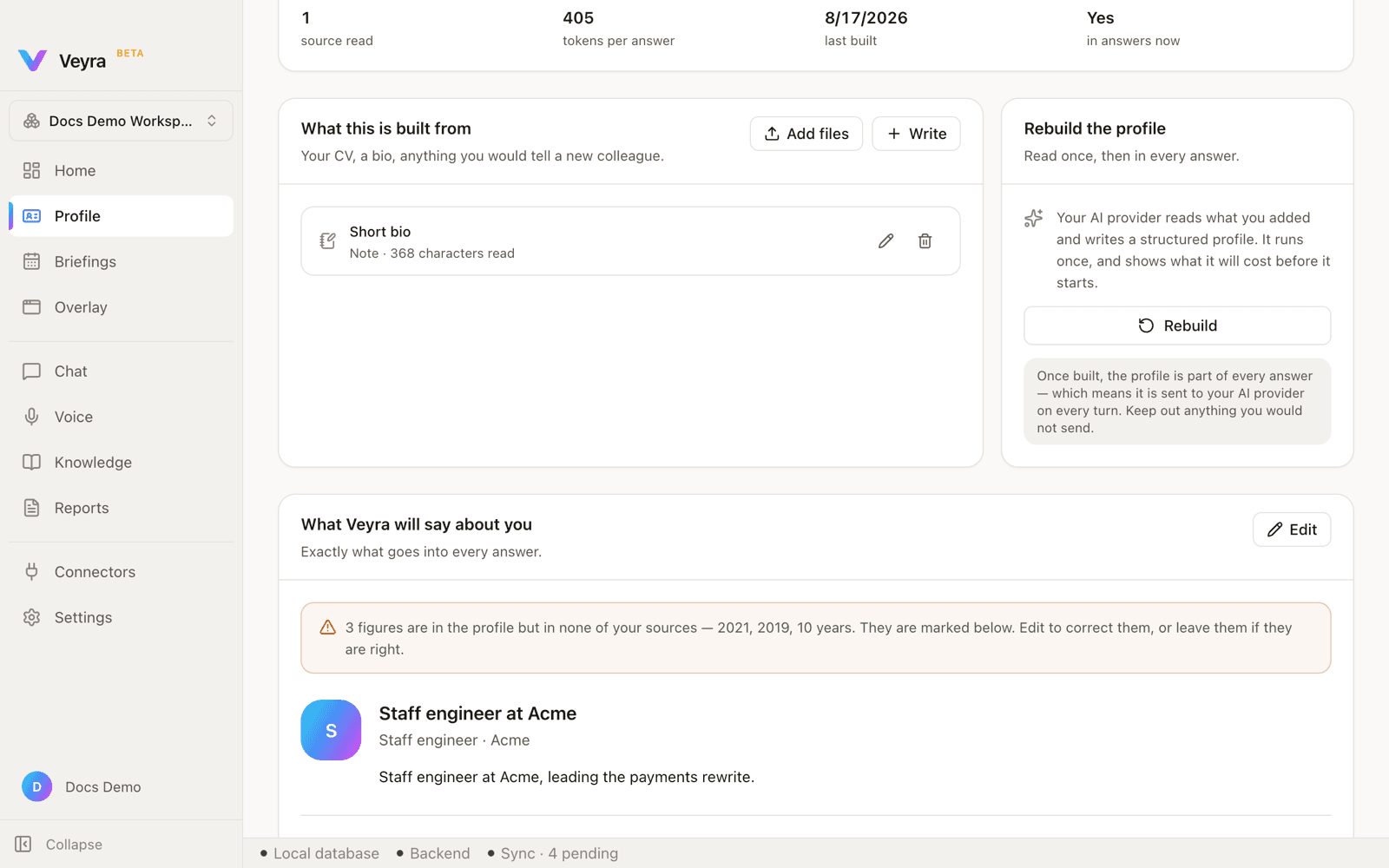The height and width of the screenshot is (868, 1389).
Task: Click the Chat bubble icon
Action: pyautogui.click(x=32, y=372)
